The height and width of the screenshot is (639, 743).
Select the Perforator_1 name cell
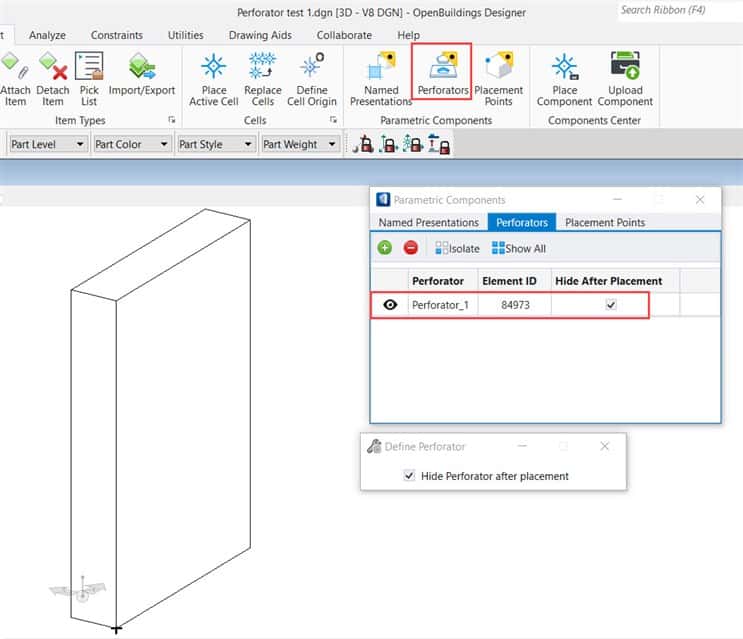(443, 305)
